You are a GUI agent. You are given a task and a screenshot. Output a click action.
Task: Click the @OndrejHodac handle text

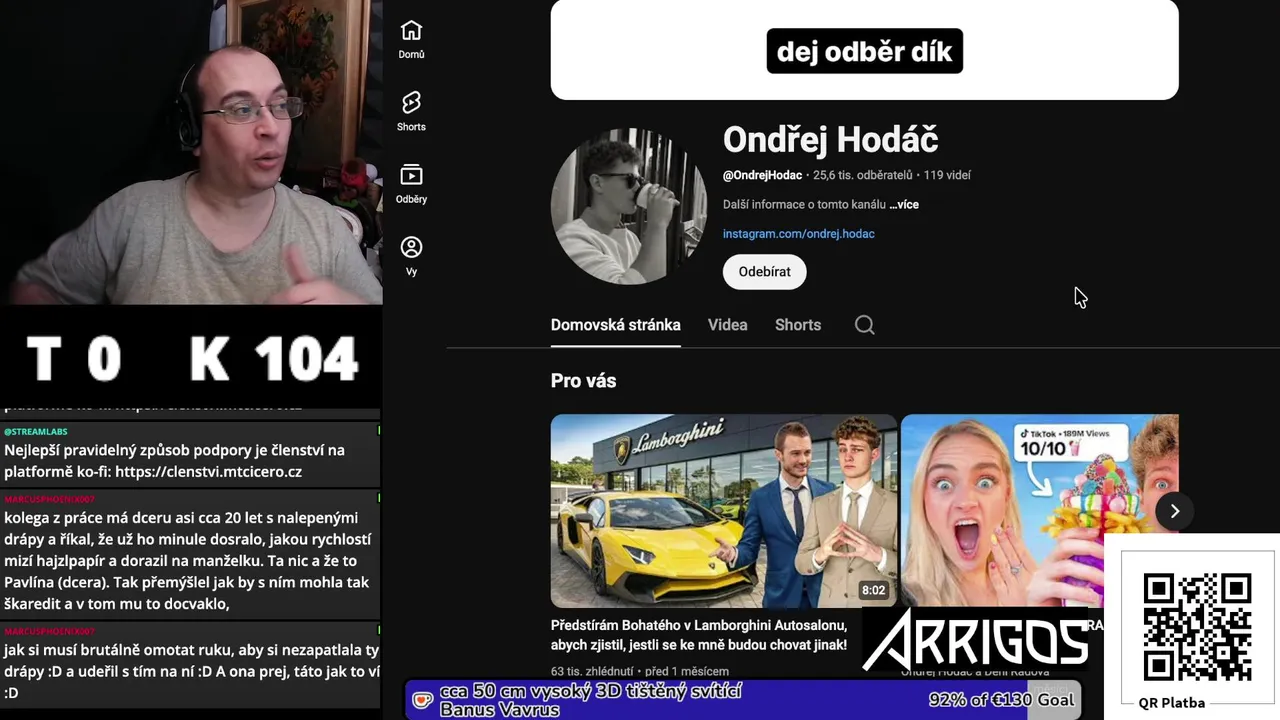point(762,175)
